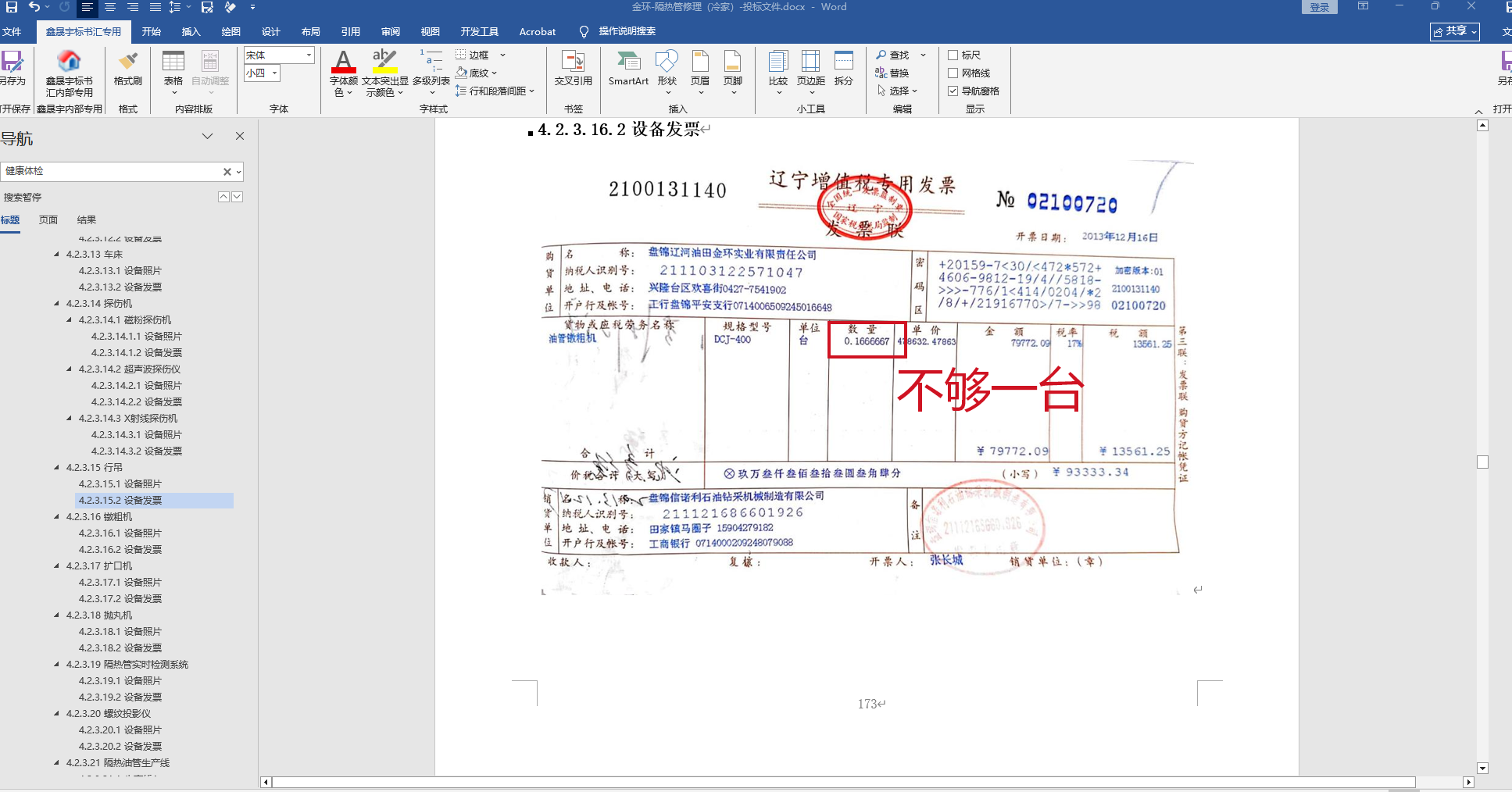Open the 表格 table tool

pos(173,72)
